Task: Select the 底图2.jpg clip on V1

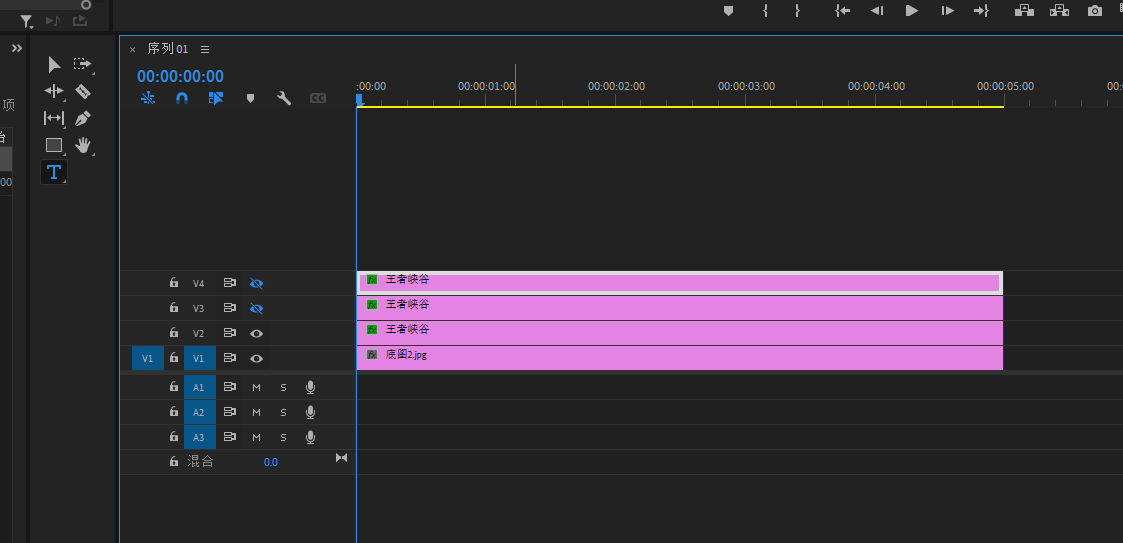Action: coord(680,357)
